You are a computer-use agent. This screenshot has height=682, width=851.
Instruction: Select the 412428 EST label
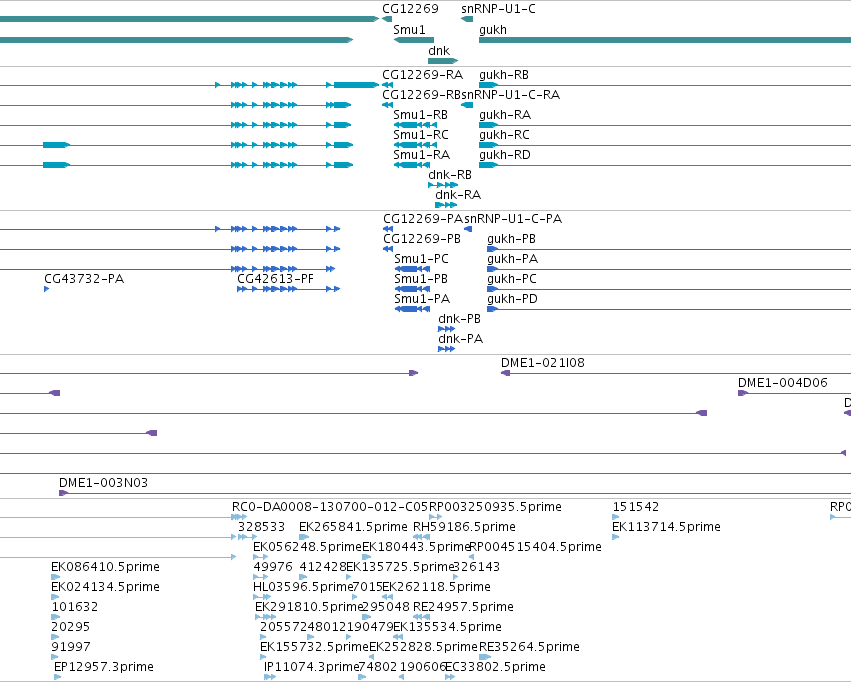click(322, 568)
